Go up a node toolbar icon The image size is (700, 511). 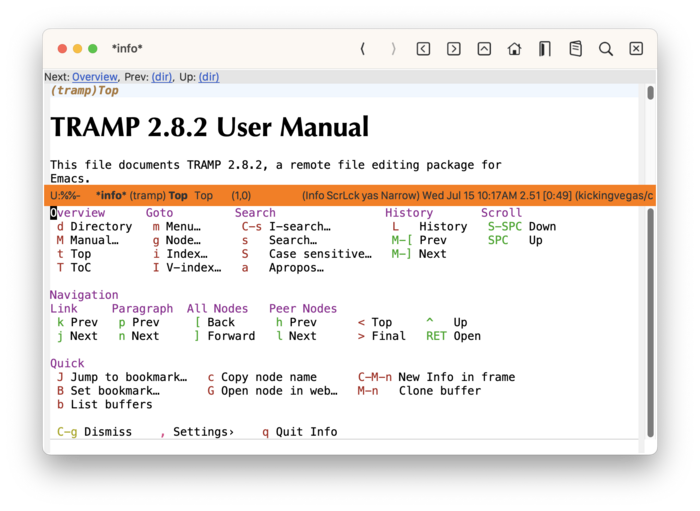pyautogui.click(x=484, y=49)
